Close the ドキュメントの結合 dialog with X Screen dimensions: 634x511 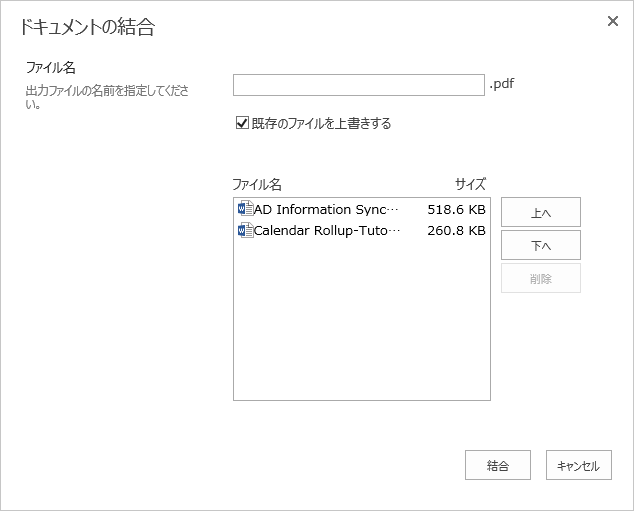(x=613, y=21)
